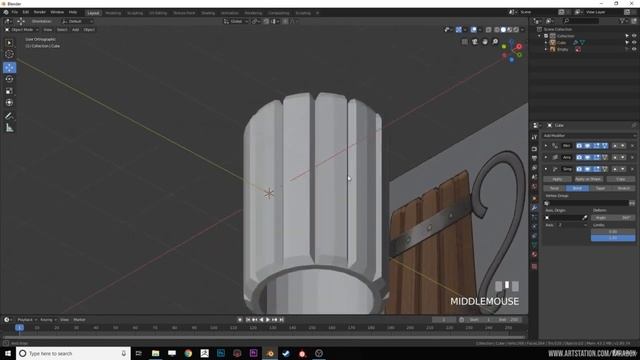Select the Twist deform mode
The height and width of the screenshot is (360, 640).
click(x=554, y=188)
